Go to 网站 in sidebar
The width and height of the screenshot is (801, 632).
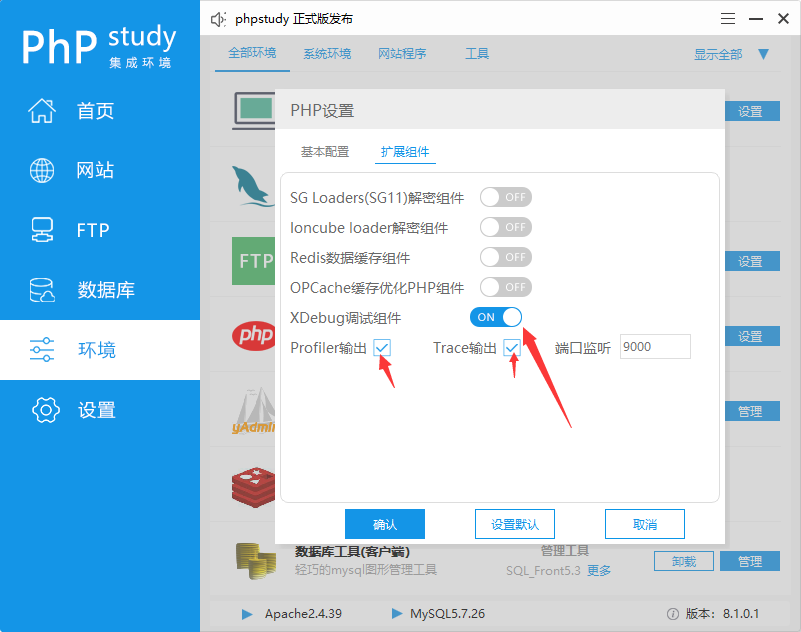click(x=95, y=170)
